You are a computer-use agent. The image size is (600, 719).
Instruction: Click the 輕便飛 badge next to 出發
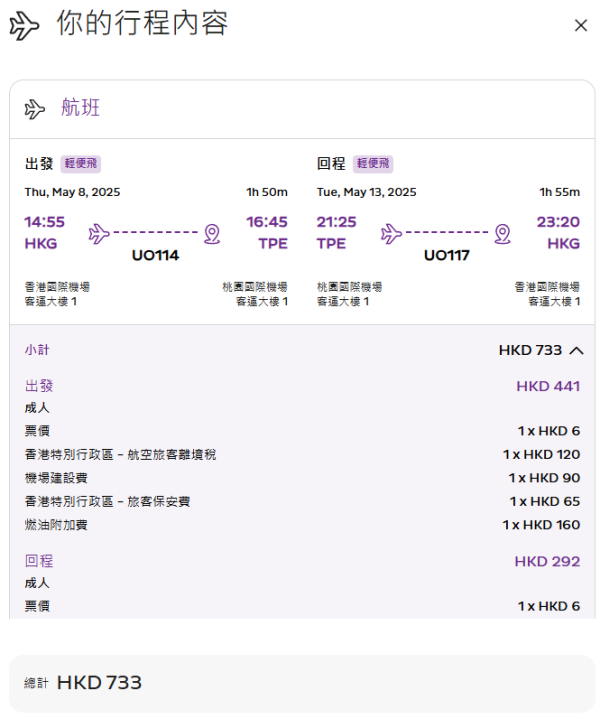[81, 164]
